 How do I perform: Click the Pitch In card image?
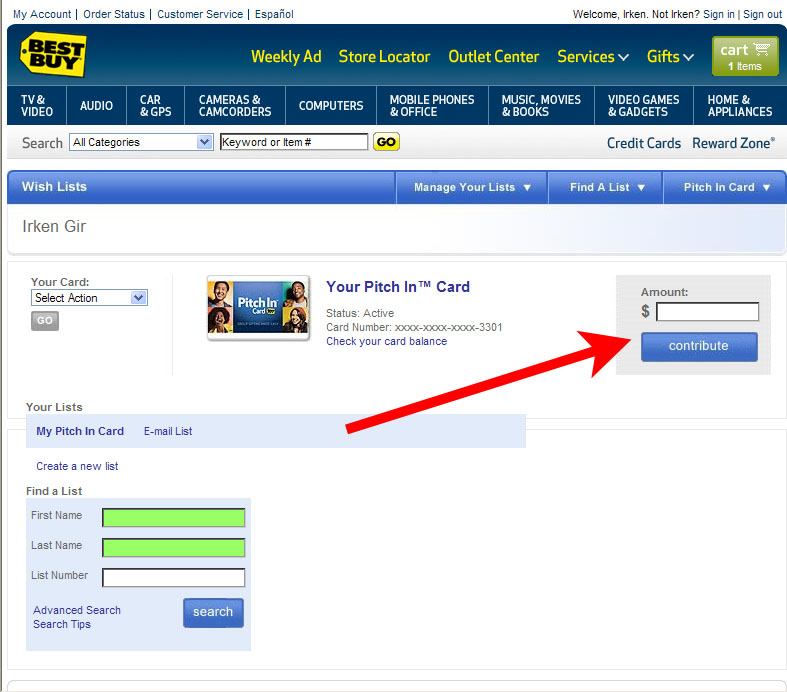click(258, 308)
